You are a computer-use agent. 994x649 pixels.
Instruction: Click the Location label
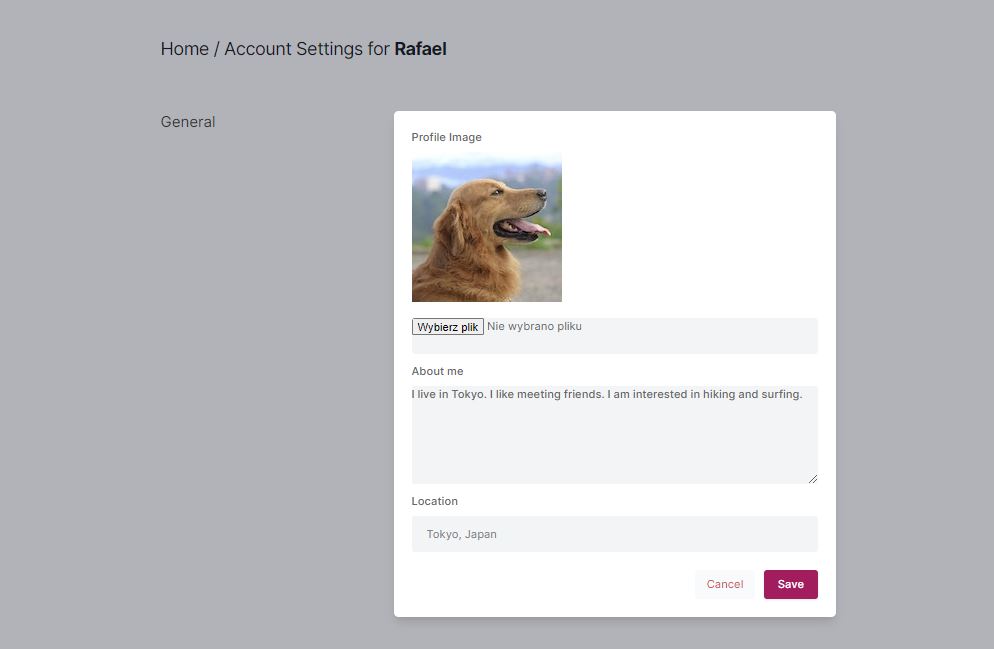435,501
